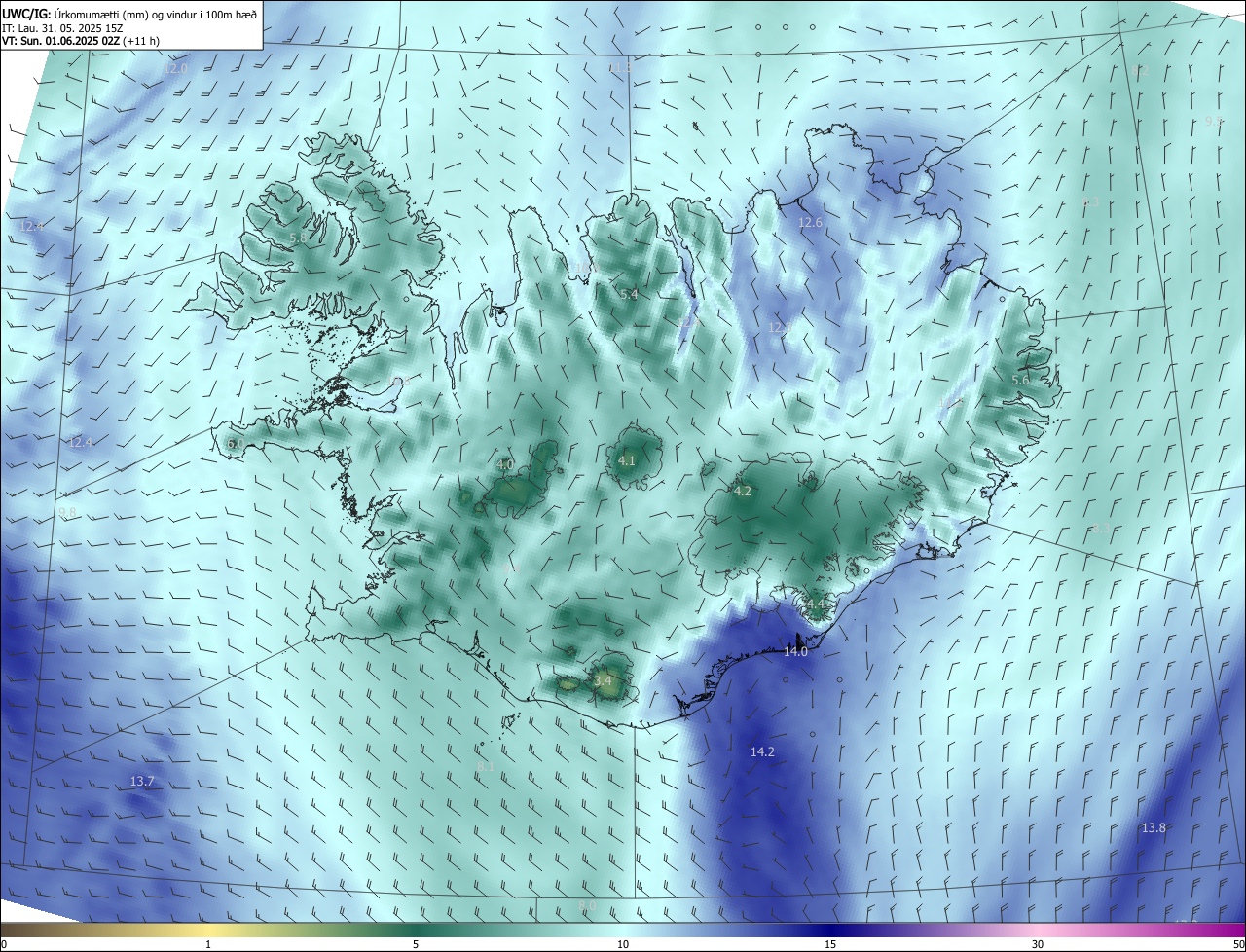The width and height of the screenshot is (1246, 952).
Task: Click the 12.0 value label
Action: click(175, 69)
